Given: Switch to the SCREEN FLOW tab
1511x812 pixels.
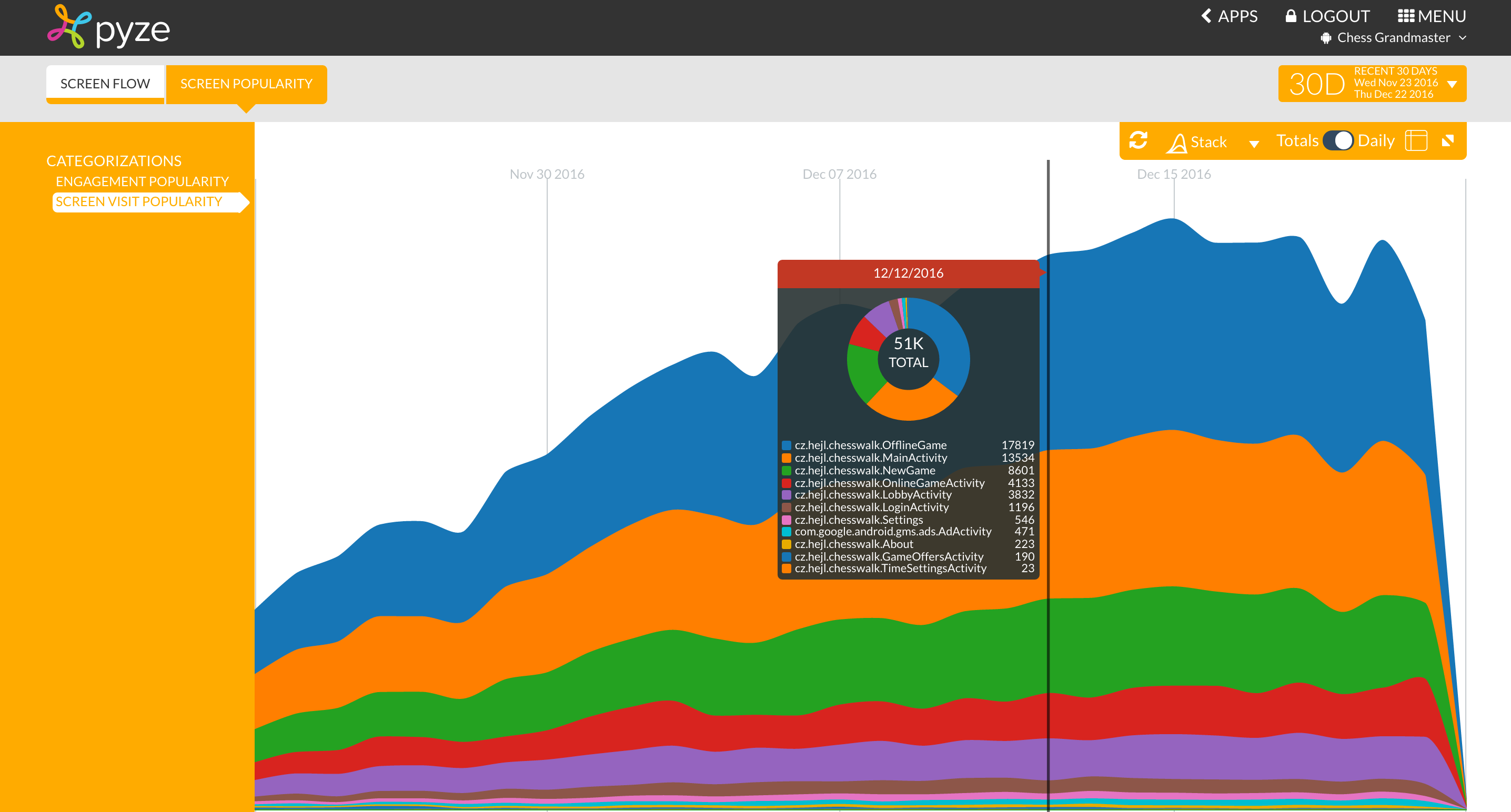Looking at the screenshot, I should (x=105, y=84).
